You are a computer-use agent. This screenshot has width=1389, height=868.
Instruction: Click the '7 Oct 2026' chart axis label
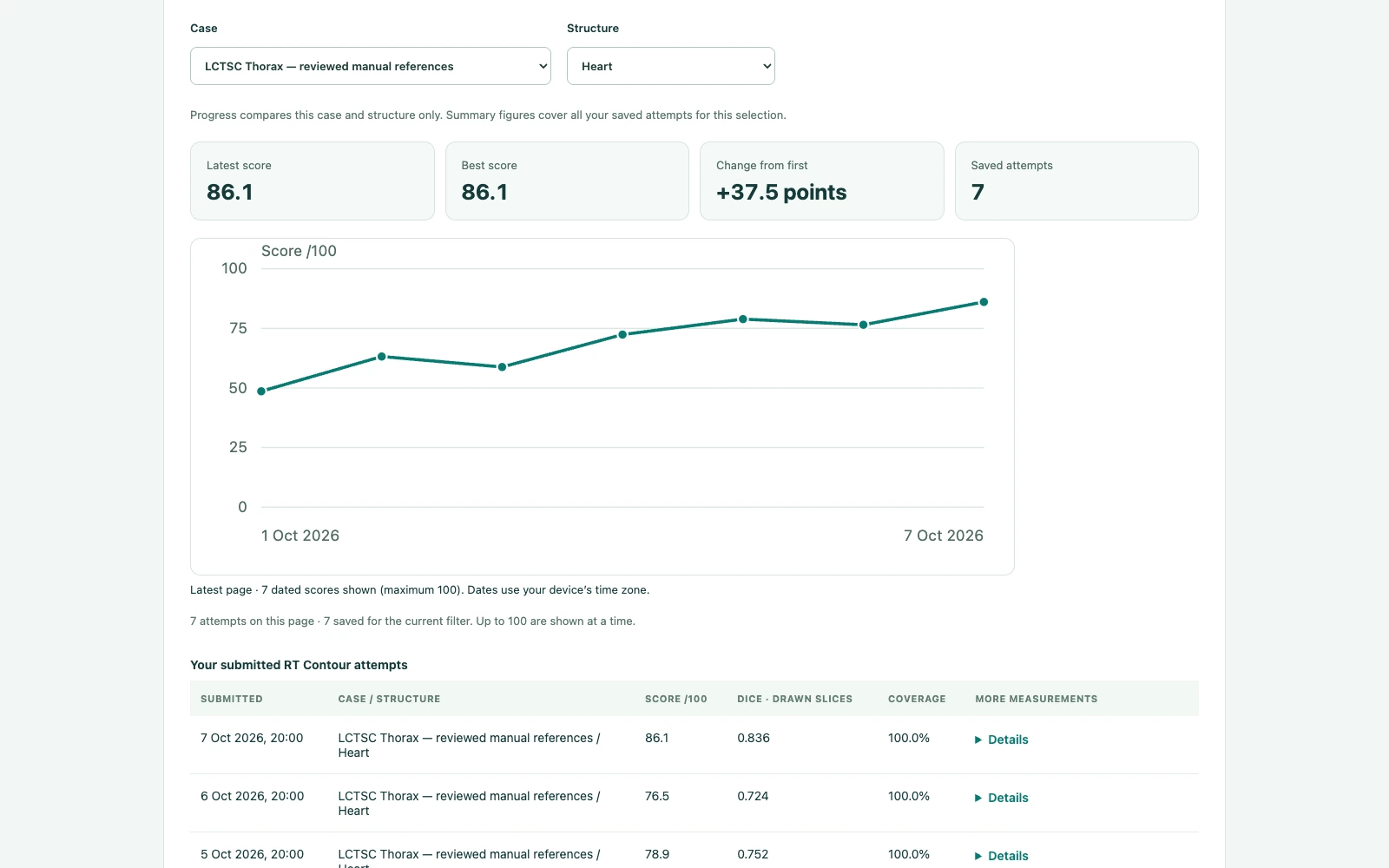944,536
